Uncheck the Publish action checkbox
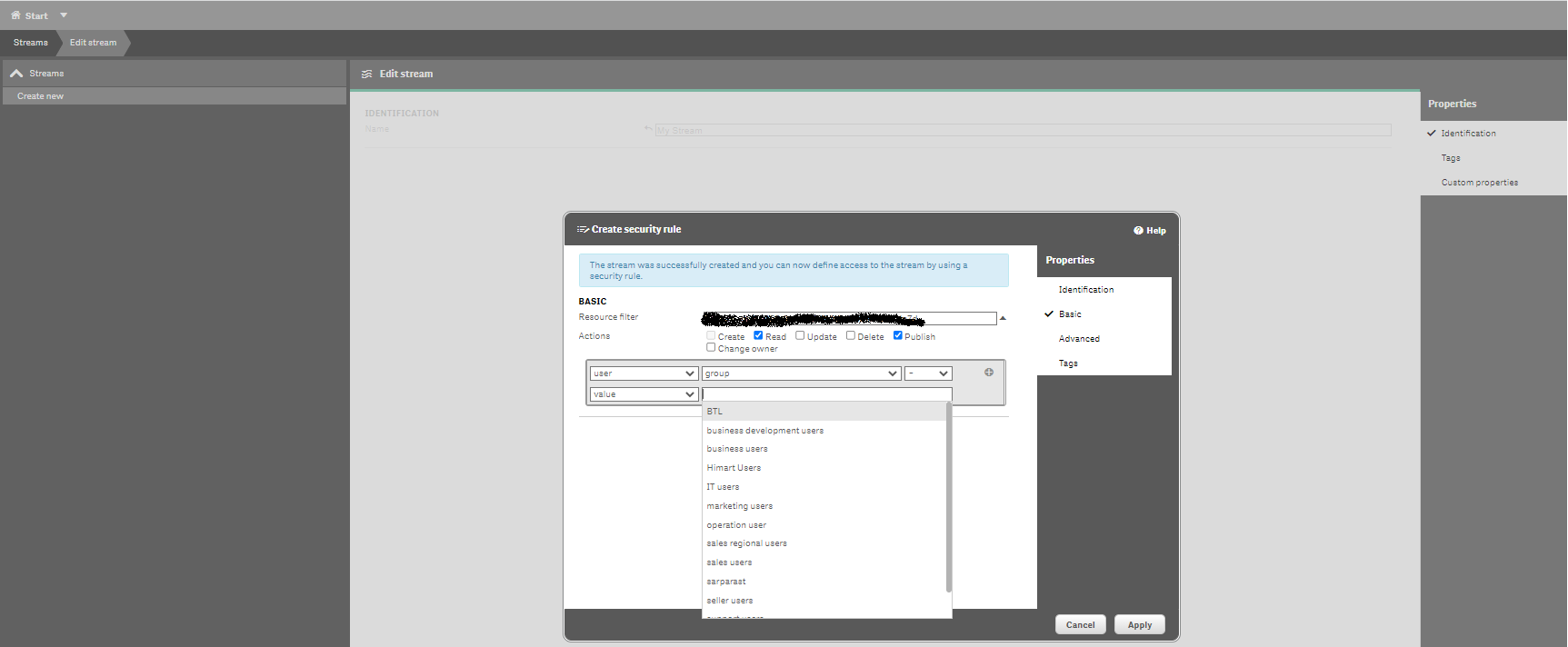Screen dimensions: 1568x647 (898, 335)
